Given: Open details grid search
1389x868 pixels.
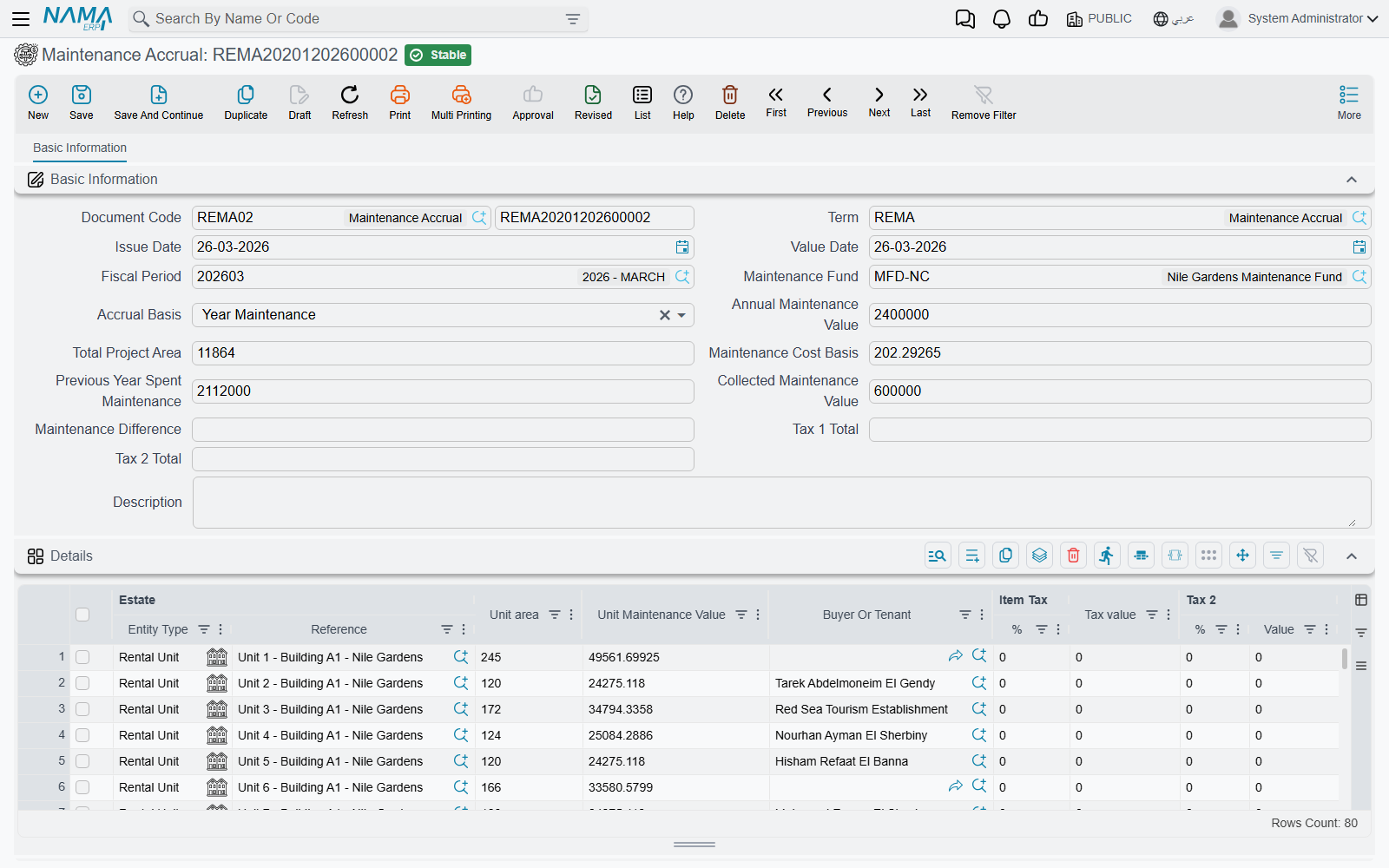Looking at the screenshot, I should (938, 556).
